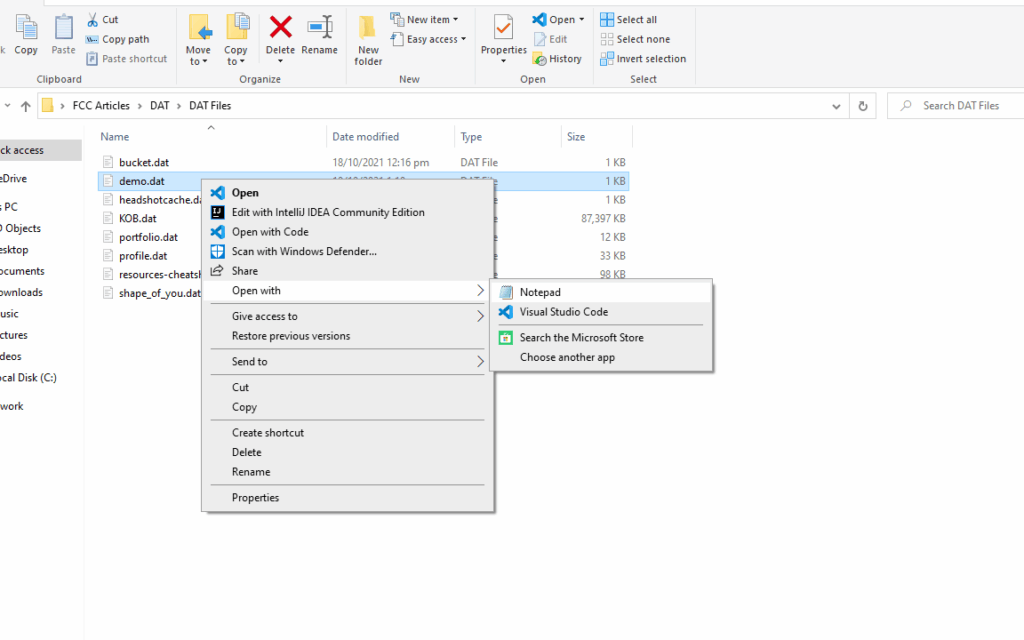
Task: Click the Up arrow navigation icon
Action: point(26,105)
